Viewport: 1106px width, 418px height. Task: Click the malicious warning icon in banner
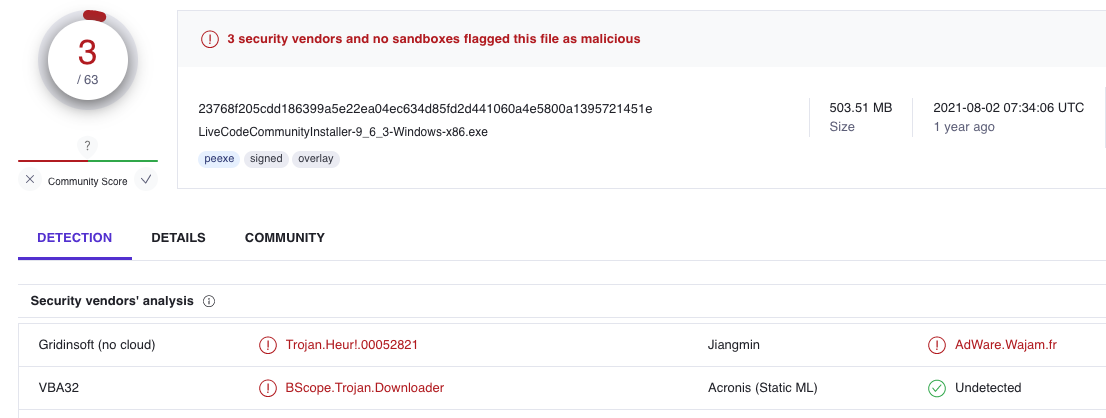click(210, 39)
